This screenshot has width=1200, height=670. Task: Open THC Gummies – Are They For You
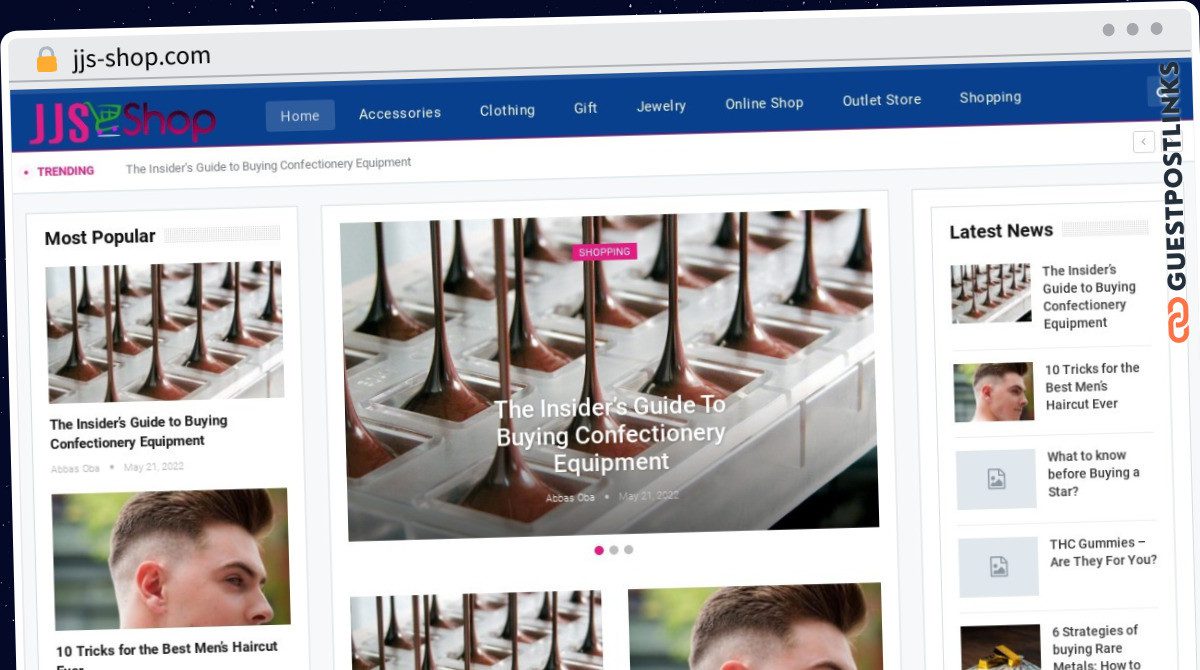(x=1103, y=552)
